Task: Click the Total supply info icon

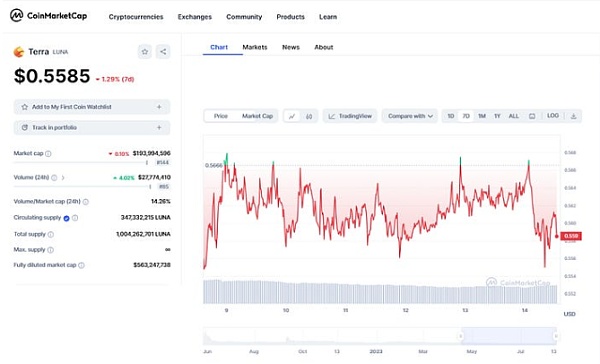Action: (51, 234)
